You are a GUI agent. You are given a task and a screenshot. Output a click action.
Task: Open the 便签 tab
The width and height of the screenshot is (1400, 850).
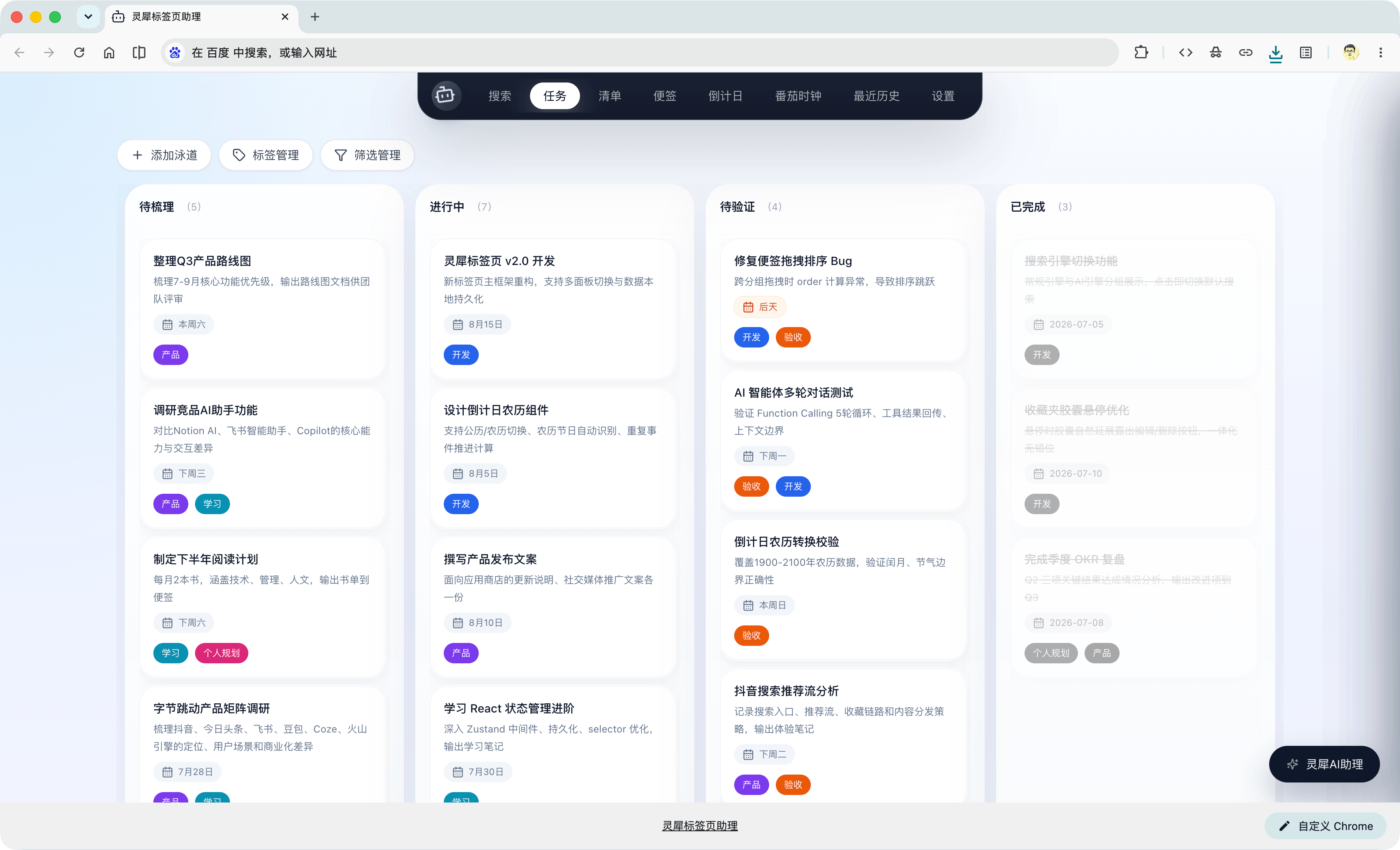[665, 96]
